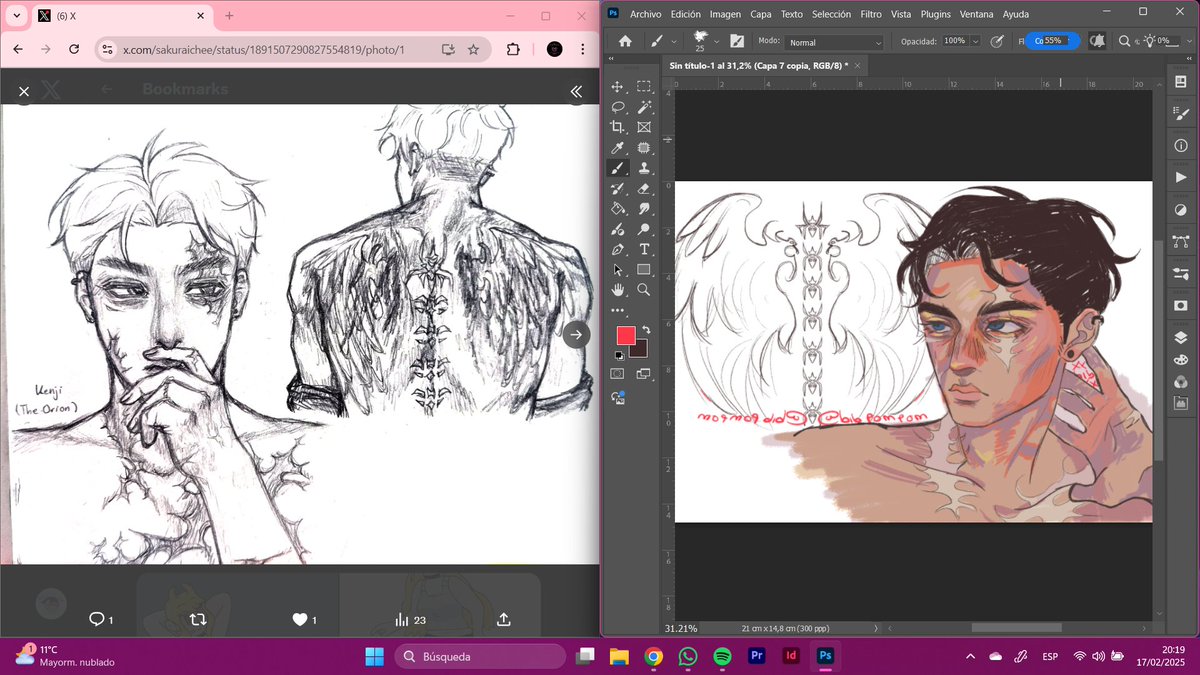Open the Edit Toolbar three-dots button
This screenshot has height=675, width=1200.
click(618, 311)
